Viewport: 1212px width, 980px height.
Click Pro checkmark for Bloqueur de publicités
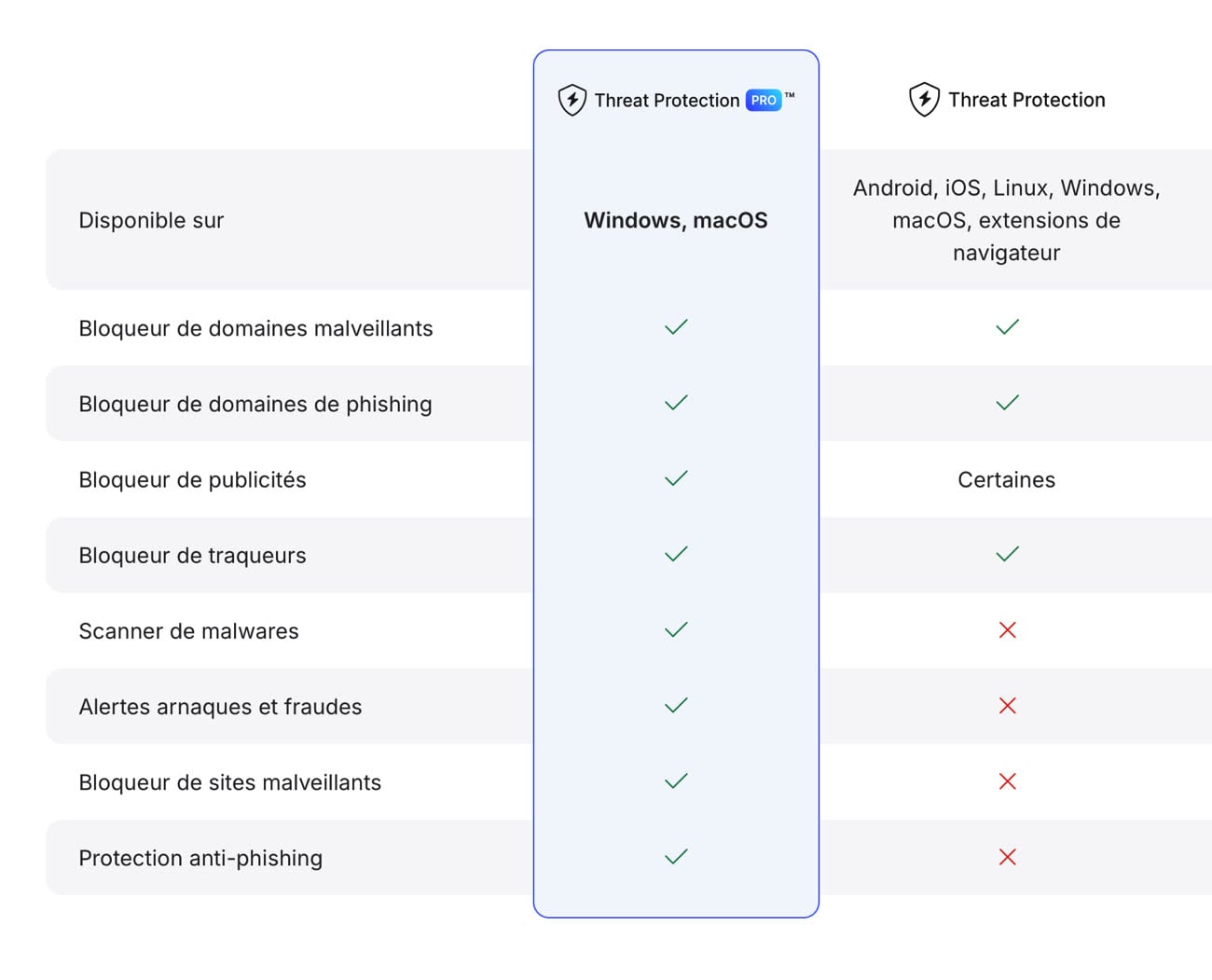click(x=676, y=478)
